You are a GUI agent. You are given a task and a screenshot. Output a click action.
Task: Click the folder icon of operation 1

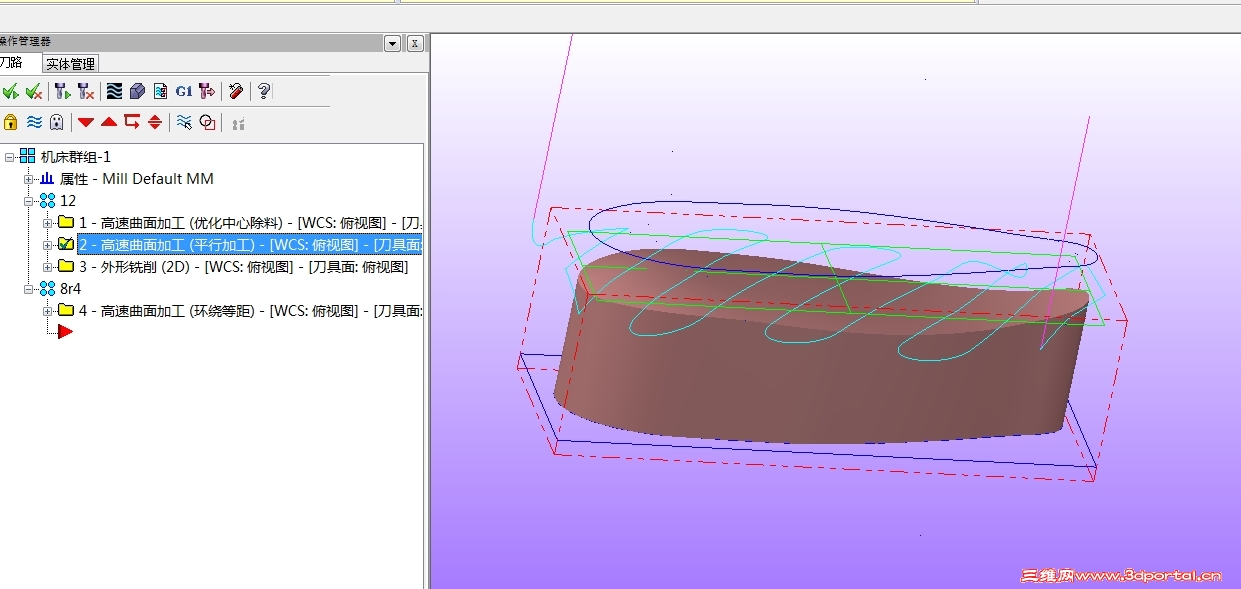66,222
